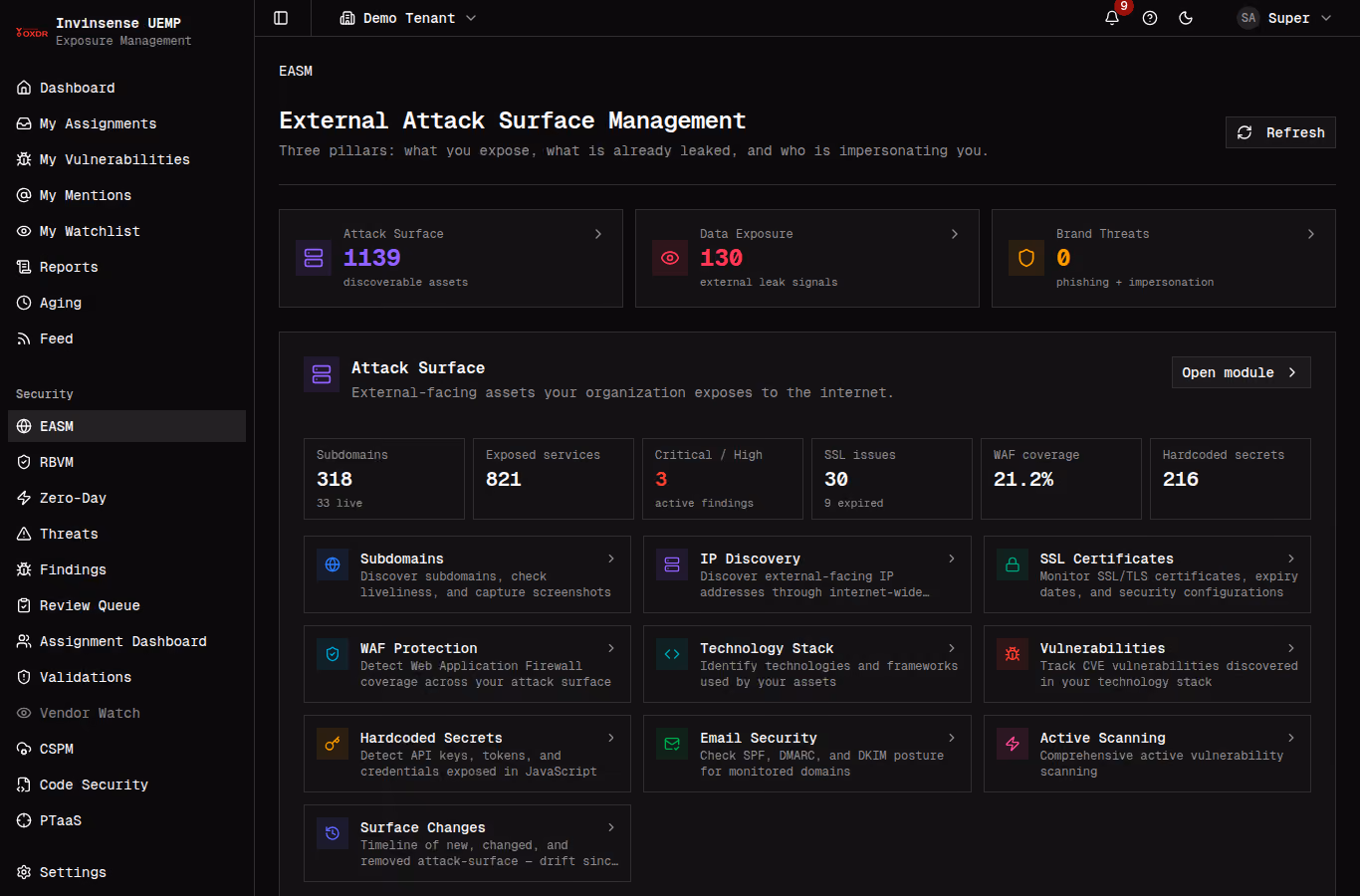This screenshot has height=896, width=1360.
Task: Click the Aging clock icon
Action: coord(24,303)
